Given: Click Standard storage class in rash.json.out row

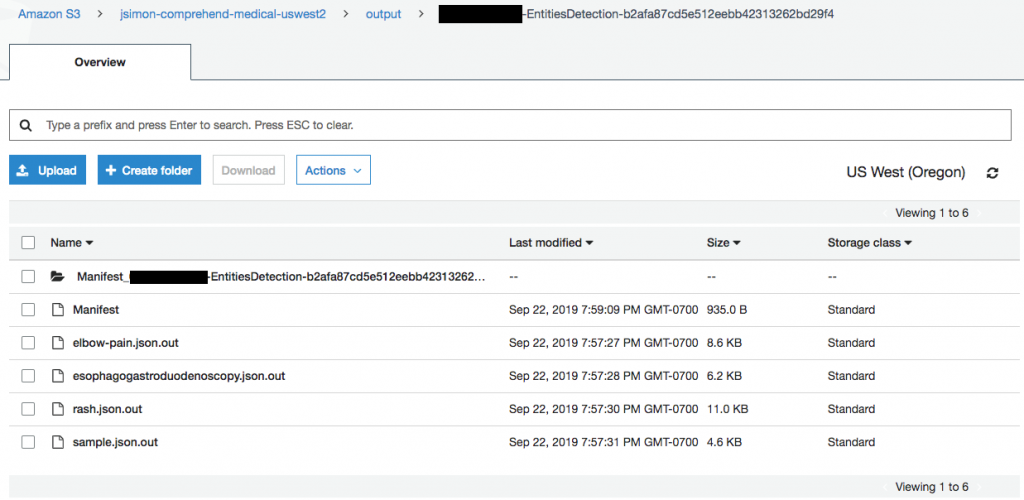Looking at the screenshot, I should [x=851, y=409].
